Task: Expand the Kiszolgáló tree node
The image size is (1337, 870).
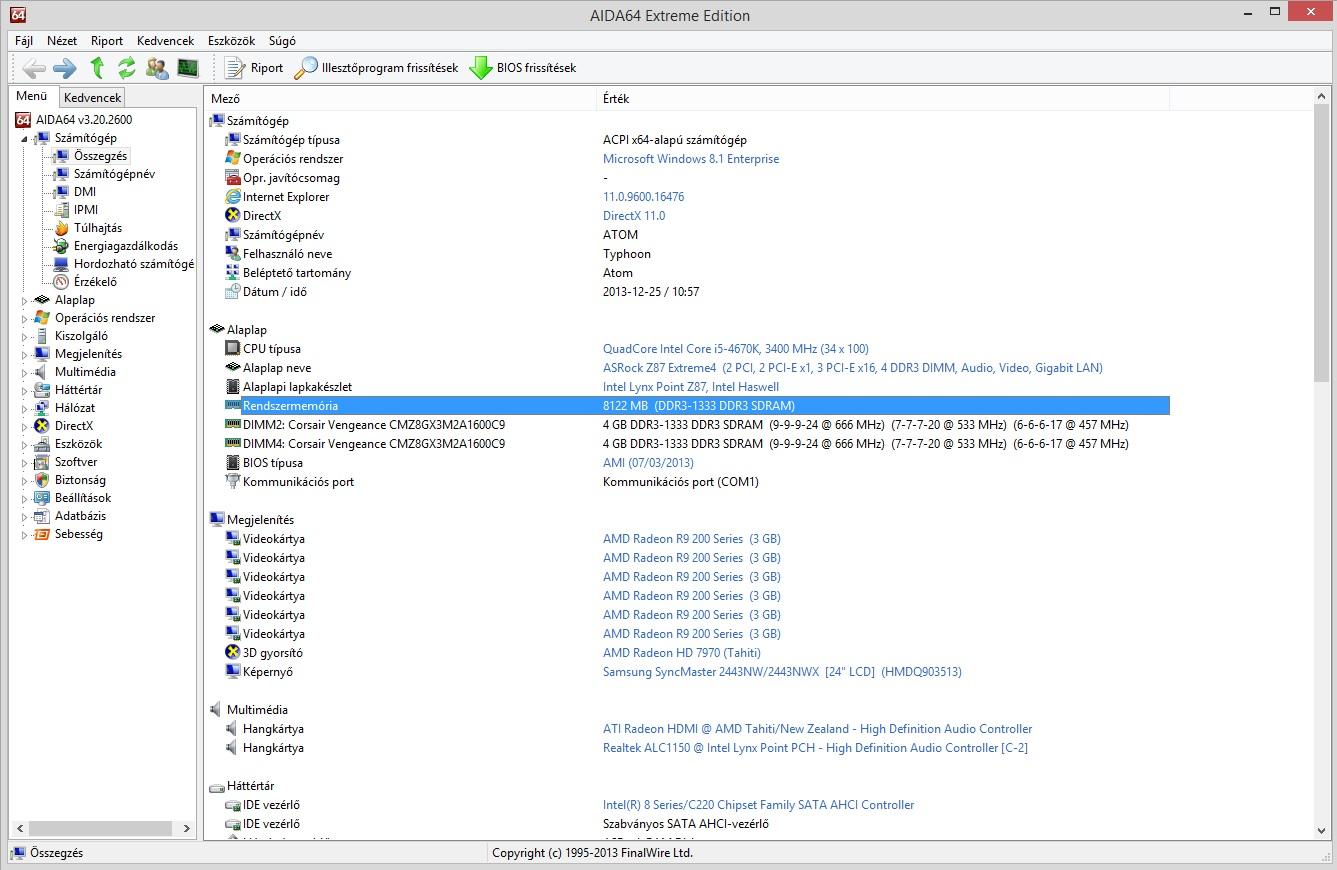Action: pos(25,336)
